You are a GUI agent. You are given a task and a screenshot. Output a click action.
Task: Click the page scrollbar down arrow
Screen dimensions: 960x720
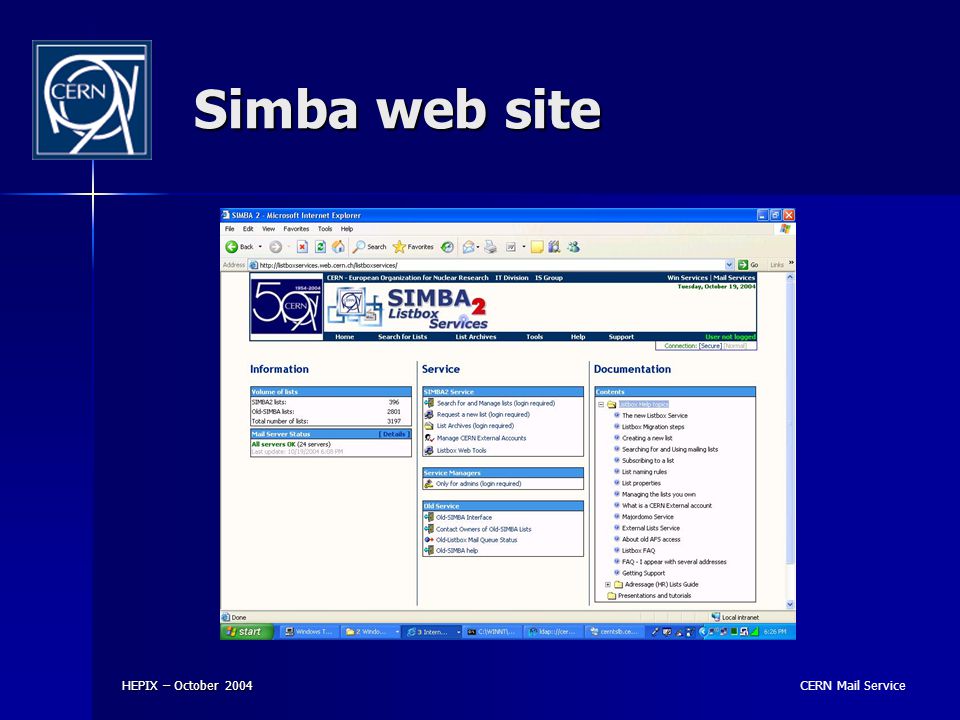(789, 604)
